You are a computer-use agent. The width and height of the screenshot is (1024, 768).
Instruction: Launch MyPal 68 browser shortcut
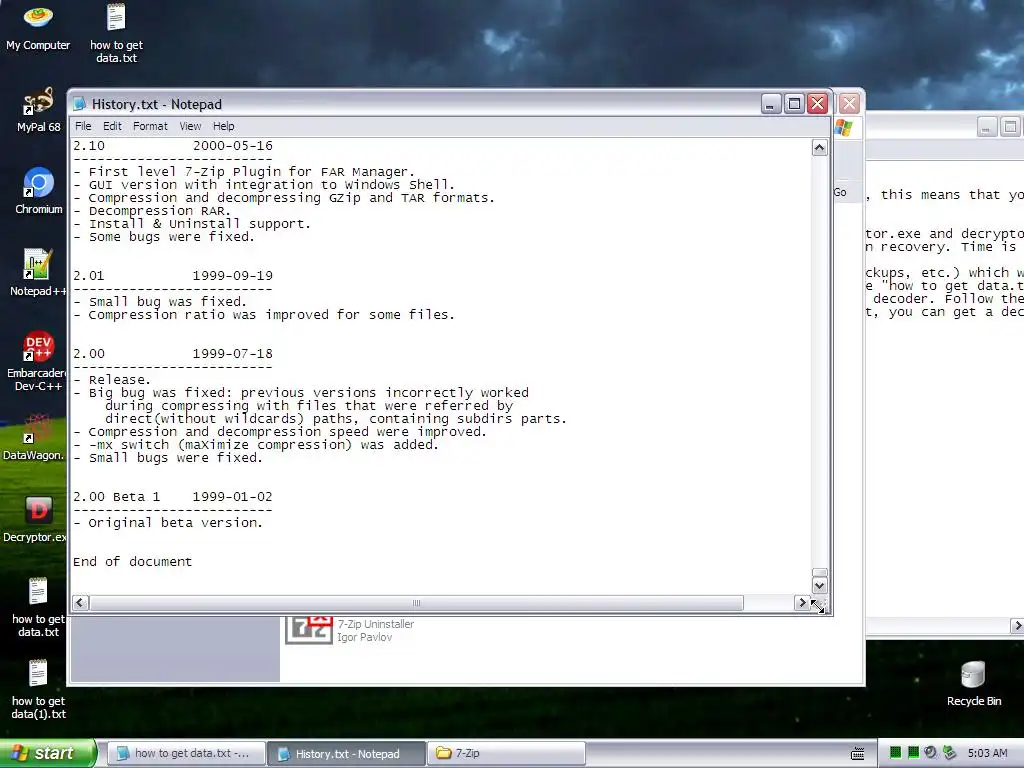(38, 110)
